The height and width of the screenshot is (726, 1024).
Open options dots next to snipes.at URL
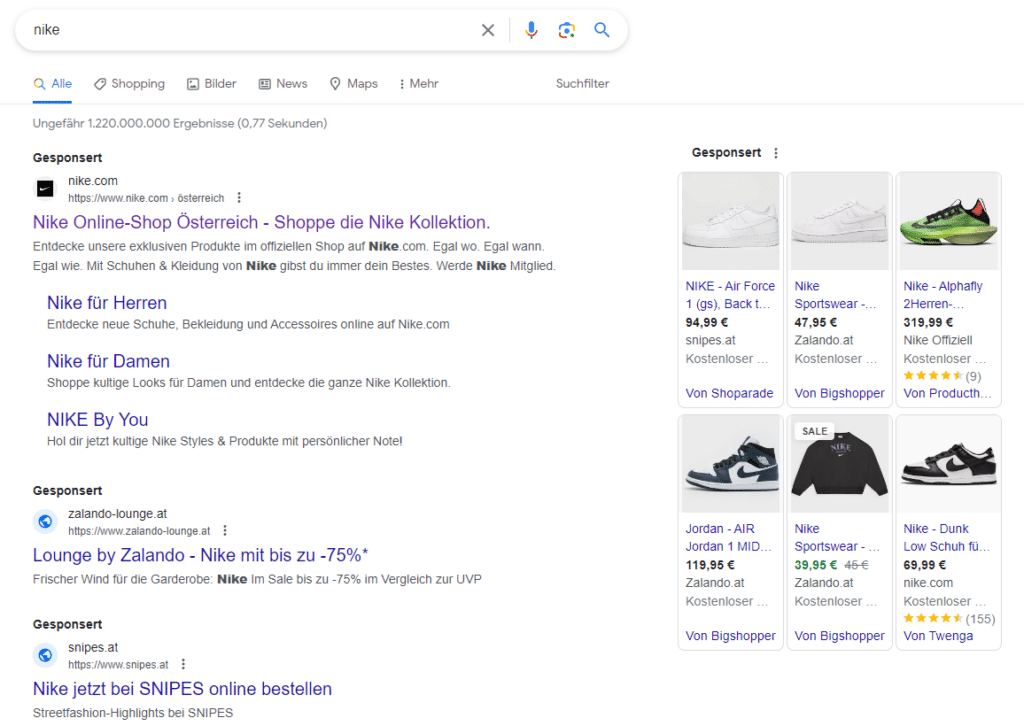tap(183, 664)
